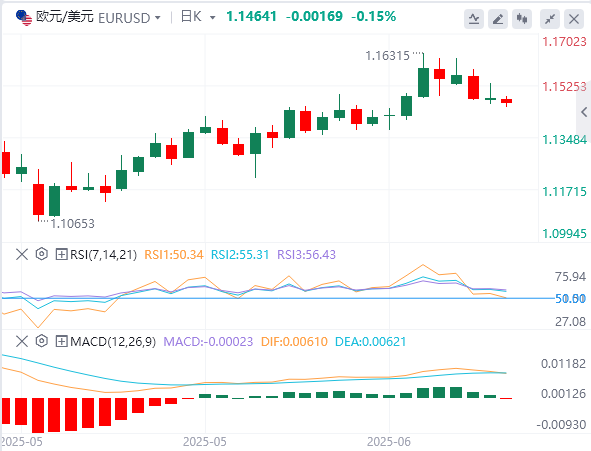Click the 2025-06 time axis label
This screenshot has width=591, height=451.
pyautogui.click(x=389, y=442)
